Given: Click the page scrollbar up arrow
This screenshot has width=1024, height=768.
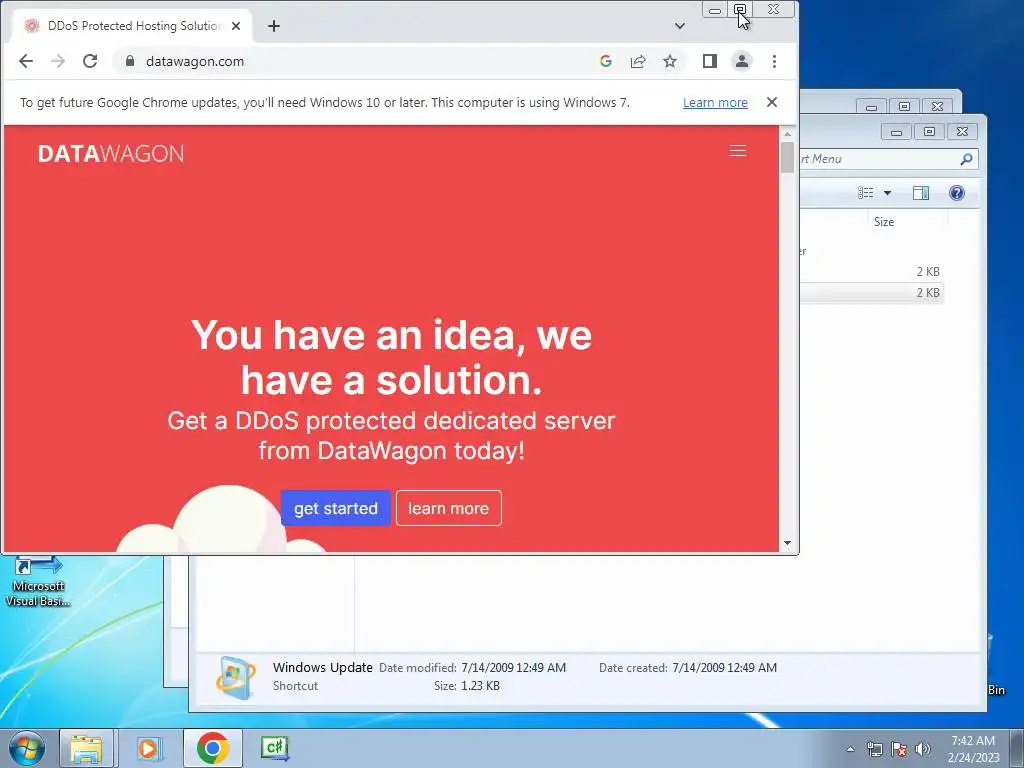Looking at the screenshot, I should coord(788,134).
